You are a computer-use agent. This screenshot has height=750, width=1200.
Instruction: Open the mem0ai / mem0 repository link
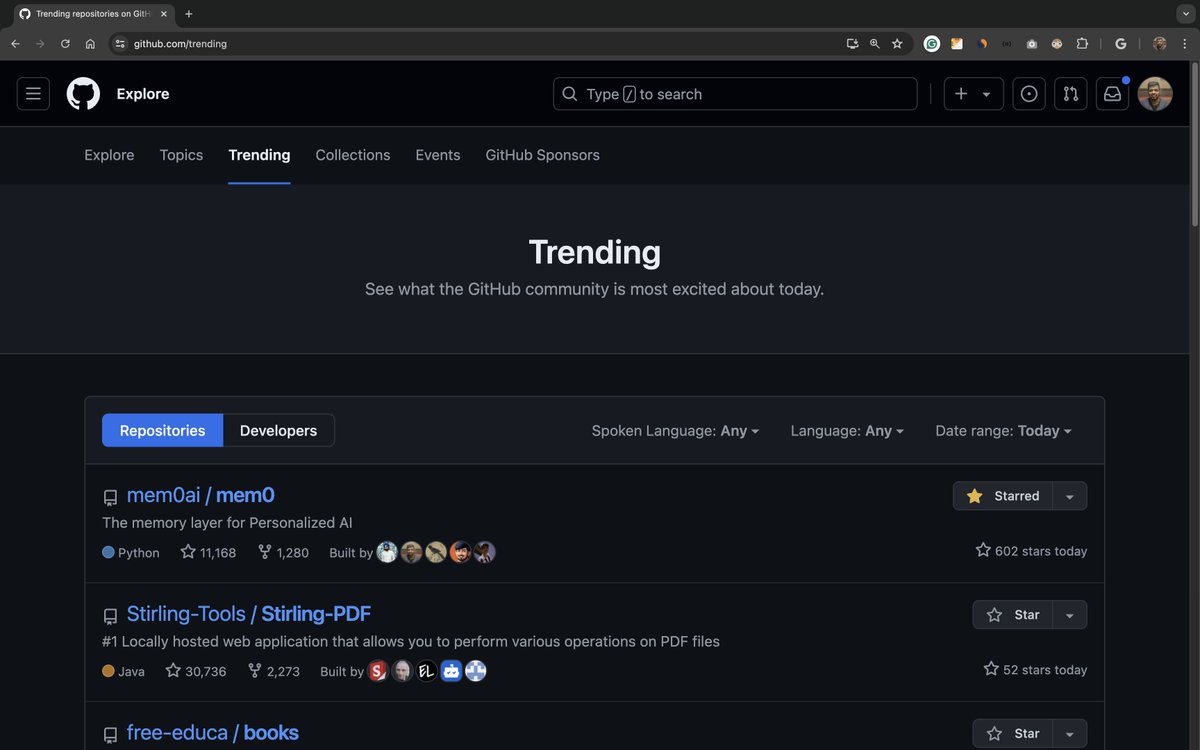[200, 495]
